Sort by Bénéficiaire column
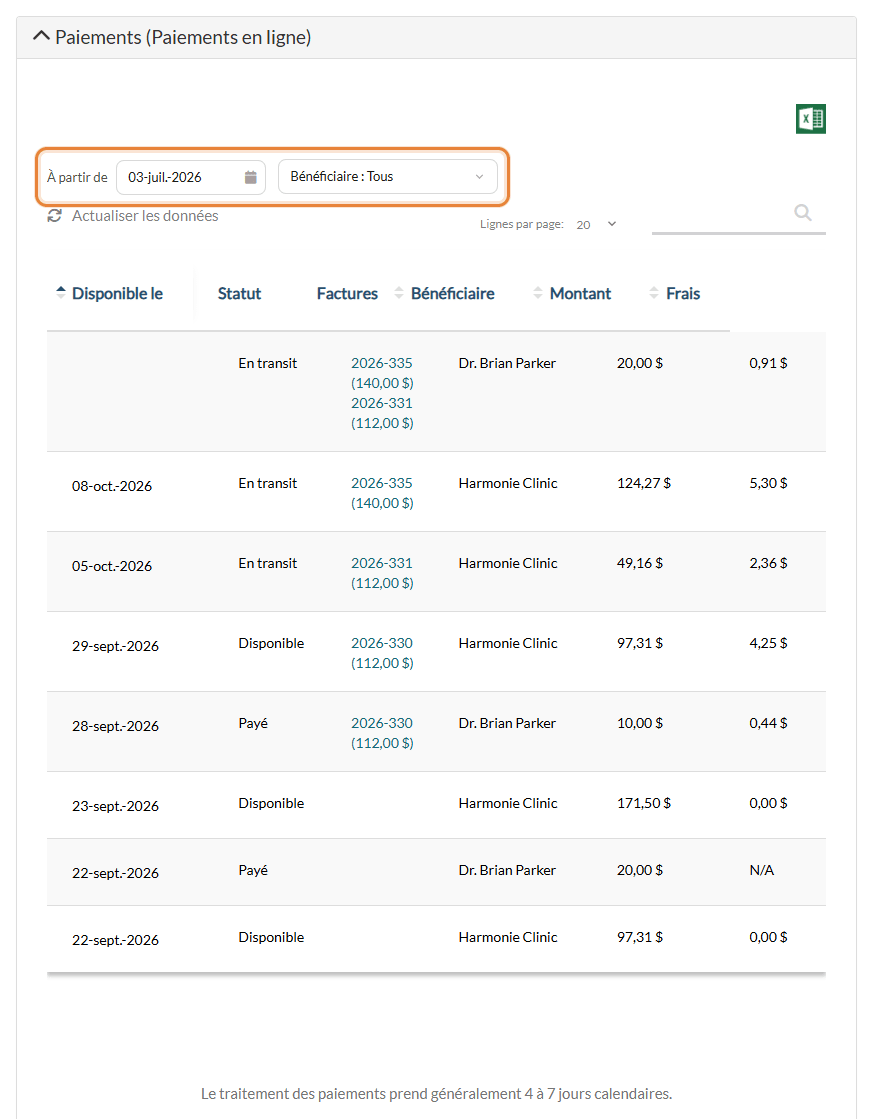The height and width of the screenshot is (1119, 872). click(x=445, y=293)
